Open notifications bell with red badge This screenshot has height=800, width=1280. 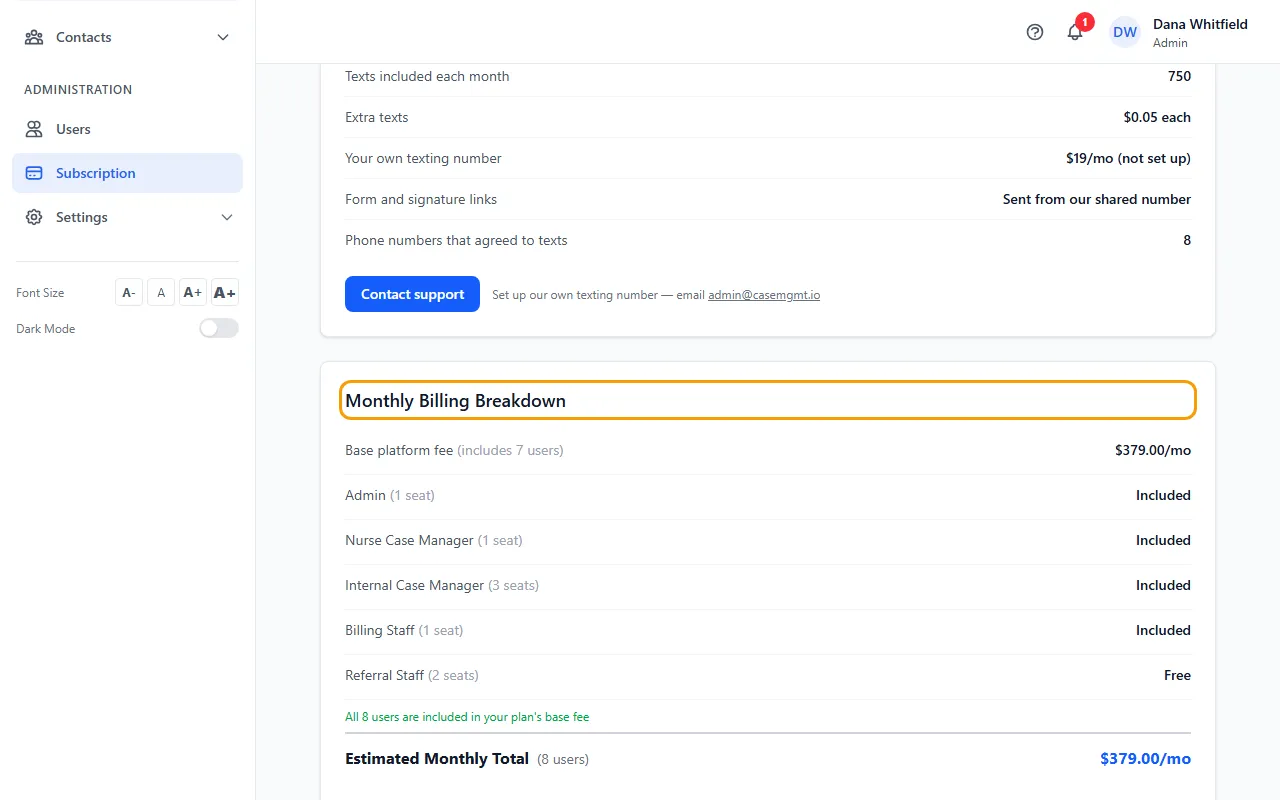click(1076, 31)
